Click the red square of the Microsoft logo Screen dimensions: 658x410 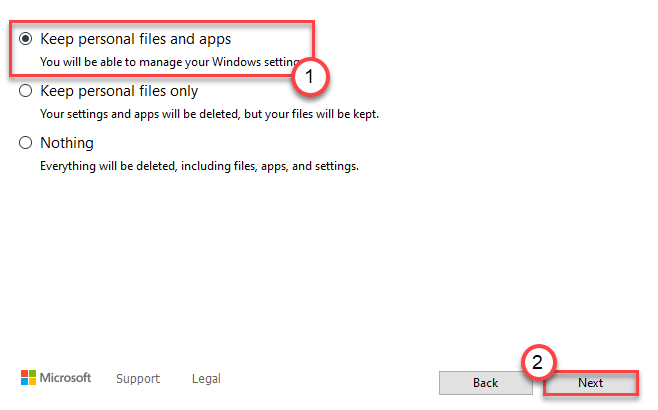click(x=24, y=374)
